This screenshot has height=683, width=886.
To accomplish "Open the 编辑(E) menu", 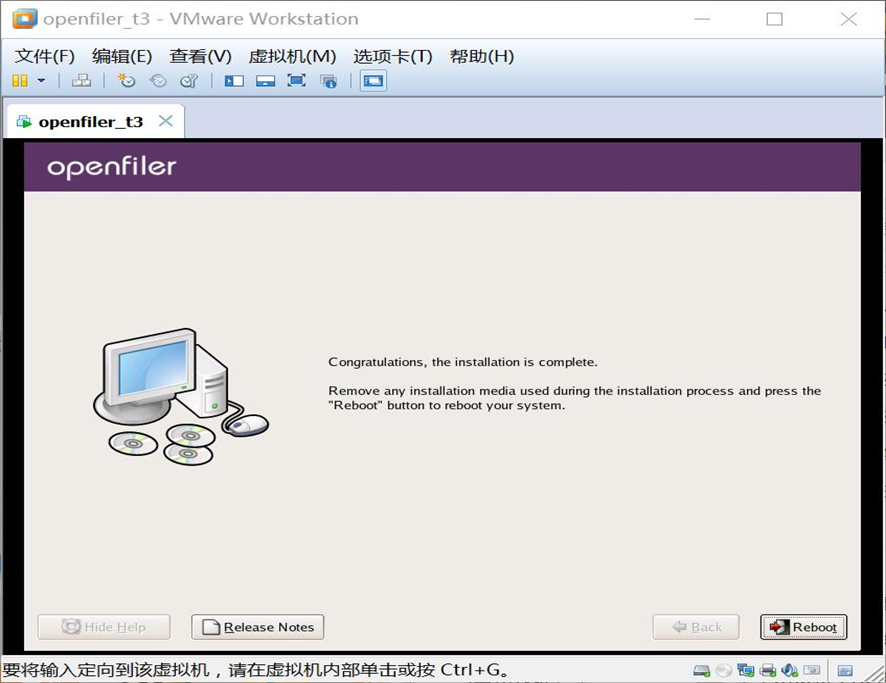I will (122, 56).
